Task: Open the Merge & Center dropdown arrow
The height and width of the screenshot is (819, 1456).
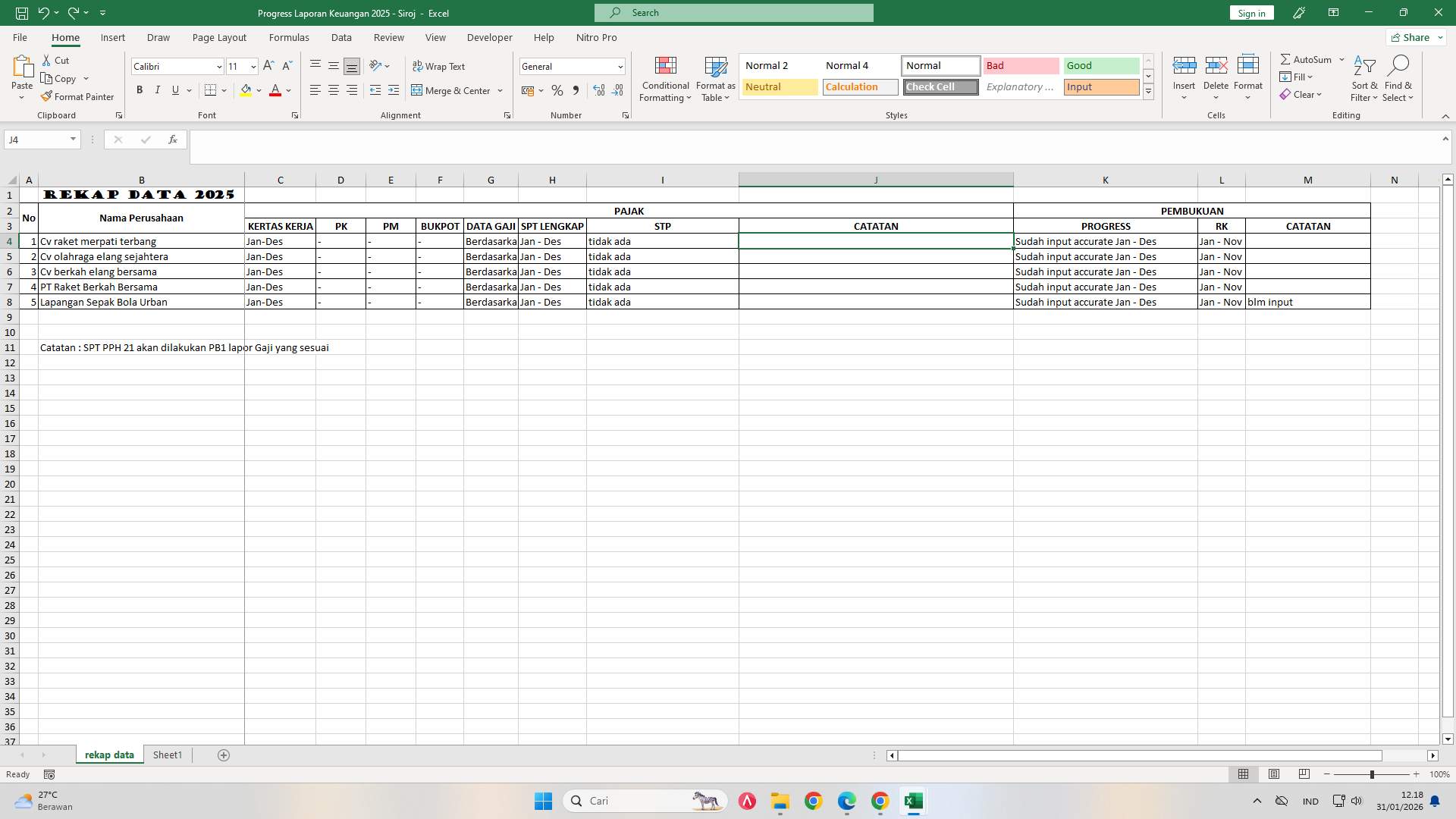Action: [x=500, y=90]
